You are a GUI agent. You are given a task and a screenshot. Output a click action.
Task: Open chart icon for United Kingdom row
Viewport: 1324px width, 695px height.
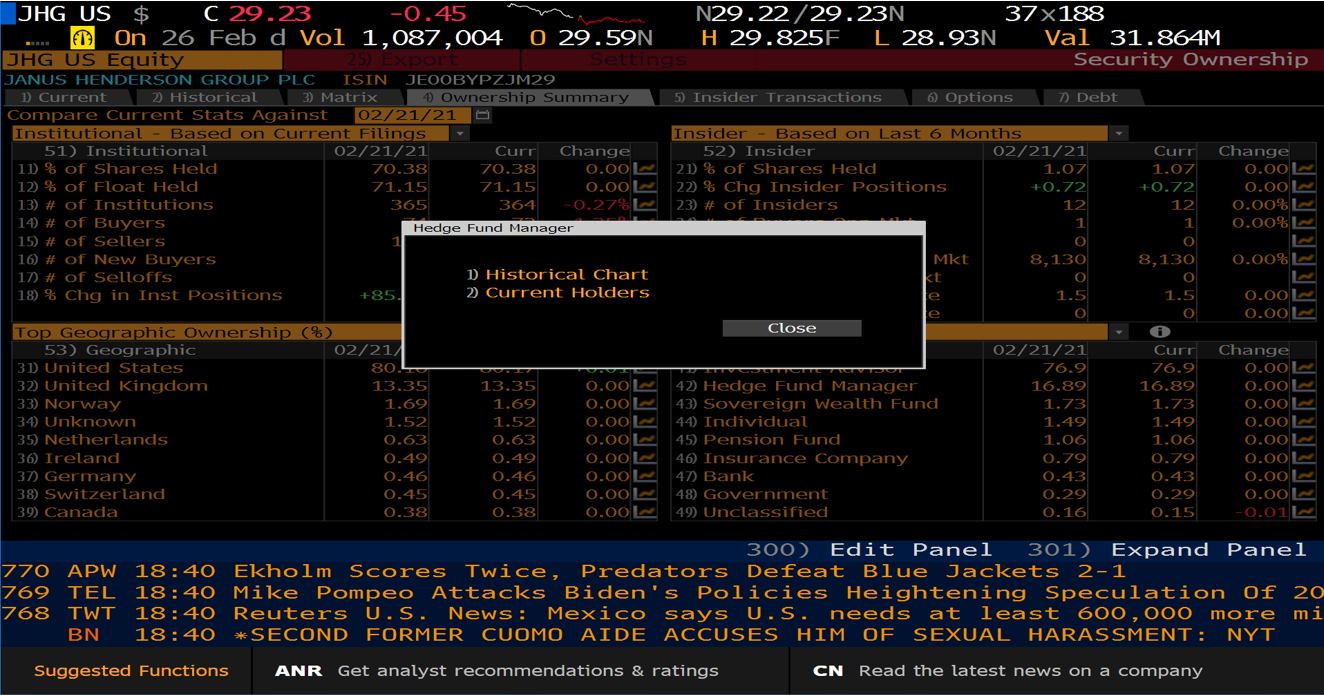(645, 386)
